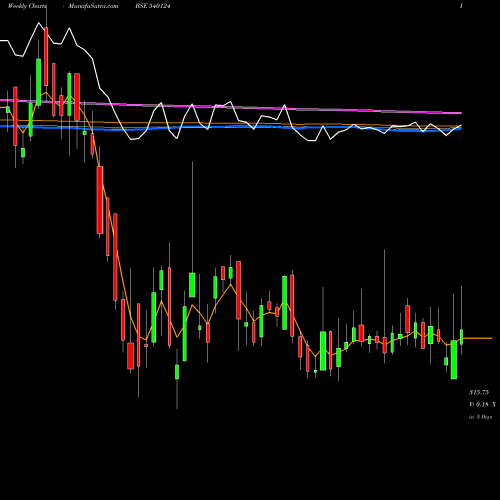Click the 315.75 price value
Image resolution: width=500 pixels, height=500 pixels.
[x=479, y=392]
